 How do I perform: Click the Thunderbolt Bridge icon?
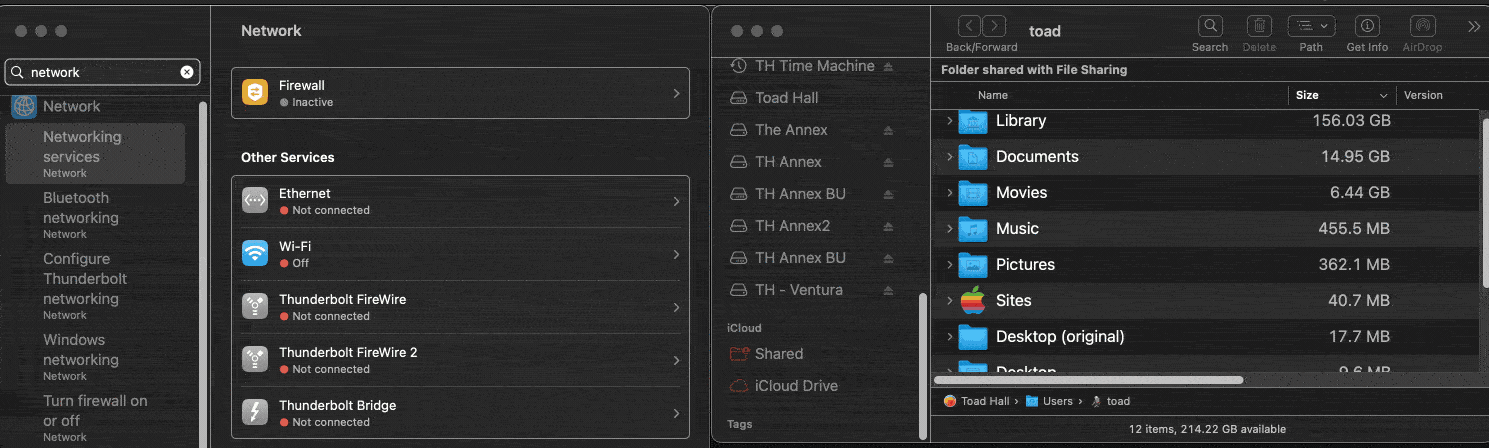click(255, 413)
